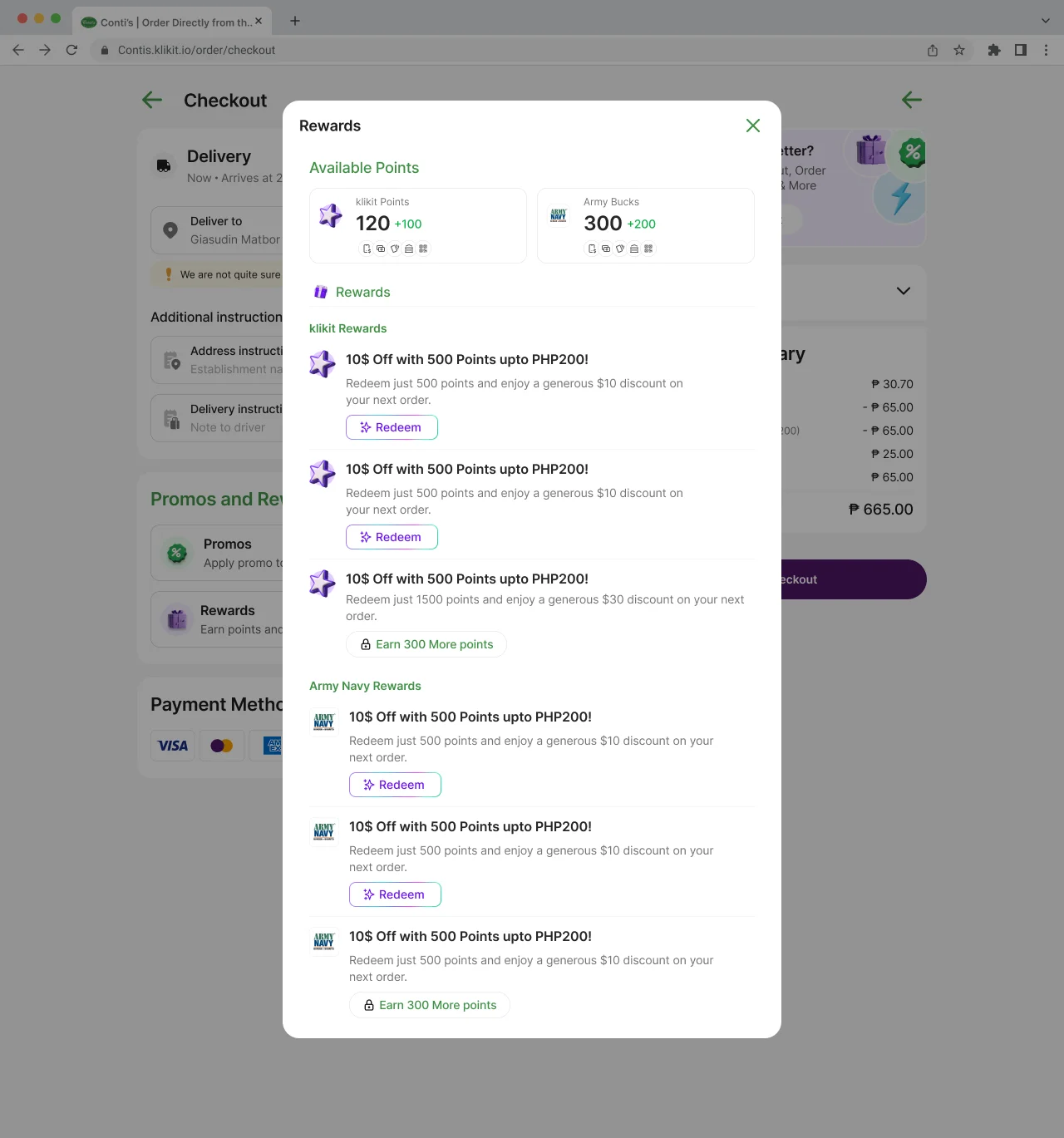Click the QR code icon under klikit Points
The width and height of the screenshot is (1064, 1138).
423,249
